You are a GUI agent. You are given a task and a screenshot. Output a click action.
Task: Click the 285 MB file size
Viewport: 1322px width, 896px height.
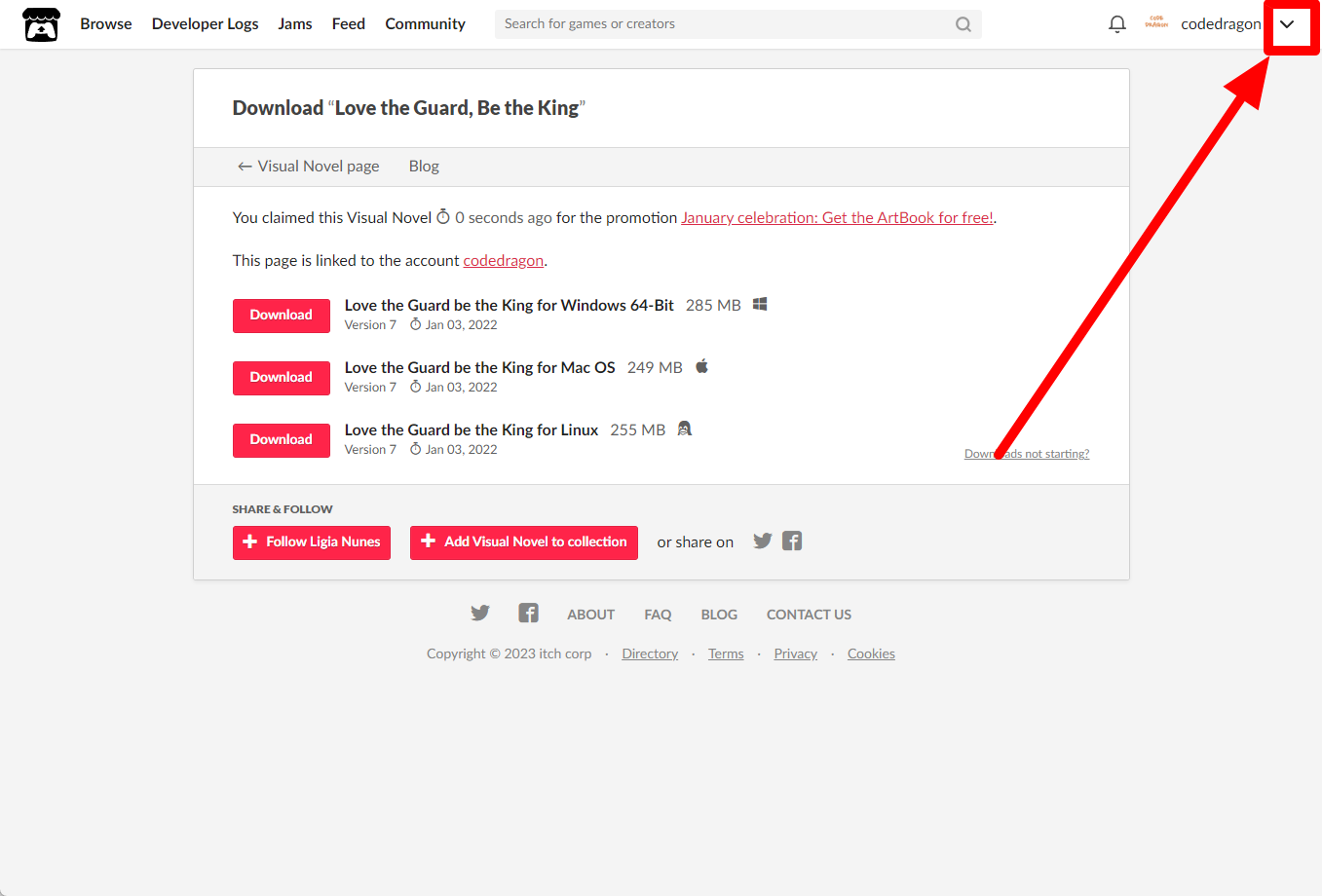[713, 305]
